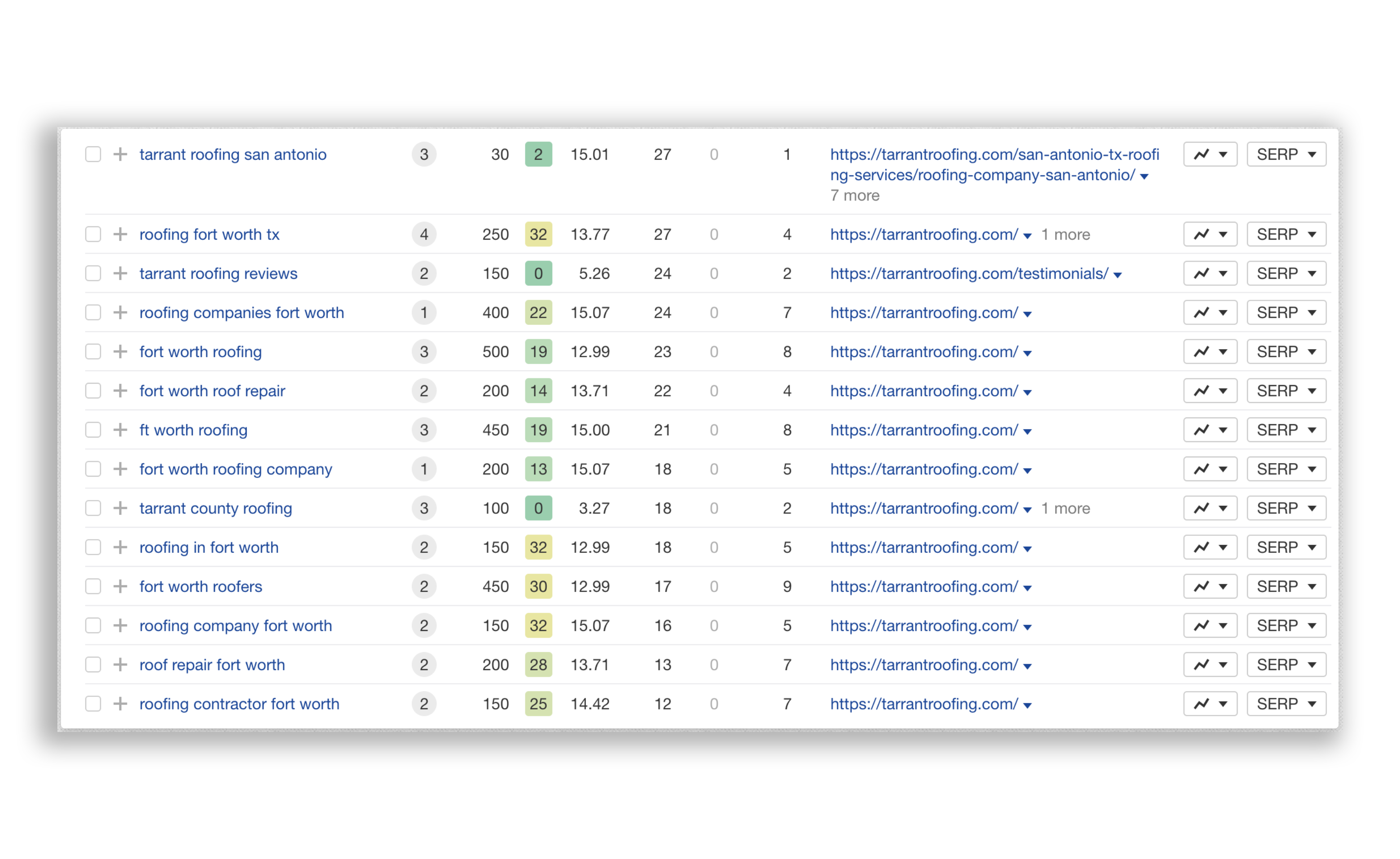Add roofing fort worth tx via plus icon
The image size is (1400, 859).
(x=120, y=234)
